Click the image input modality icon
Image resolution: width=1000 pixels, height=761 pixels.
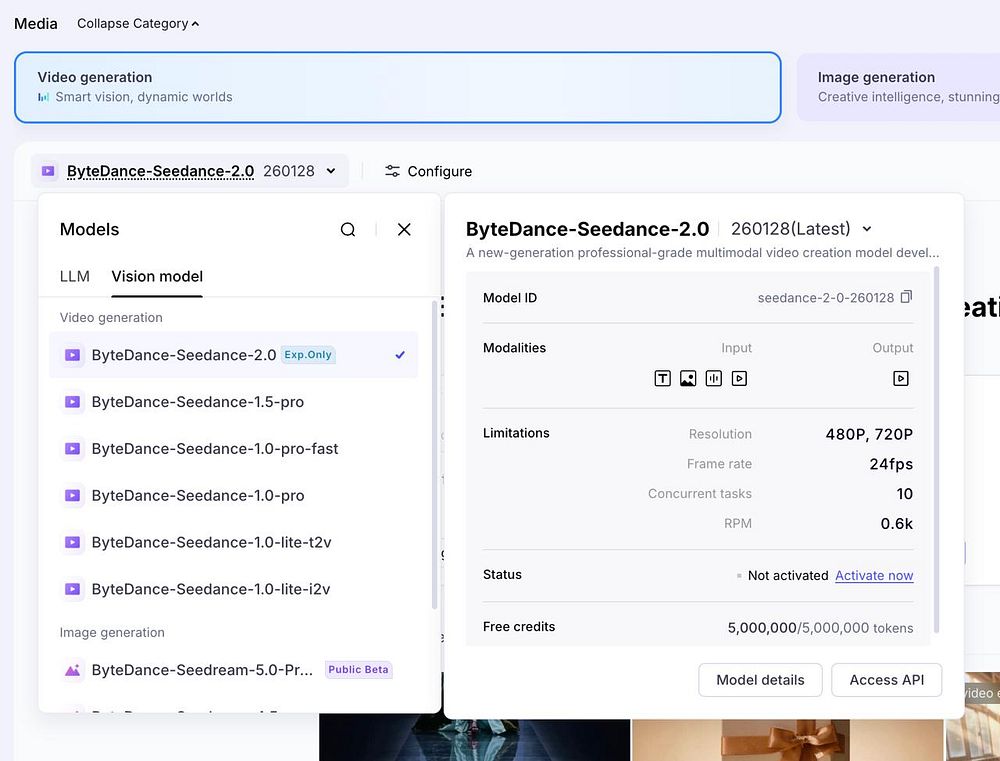pos(688,378)
